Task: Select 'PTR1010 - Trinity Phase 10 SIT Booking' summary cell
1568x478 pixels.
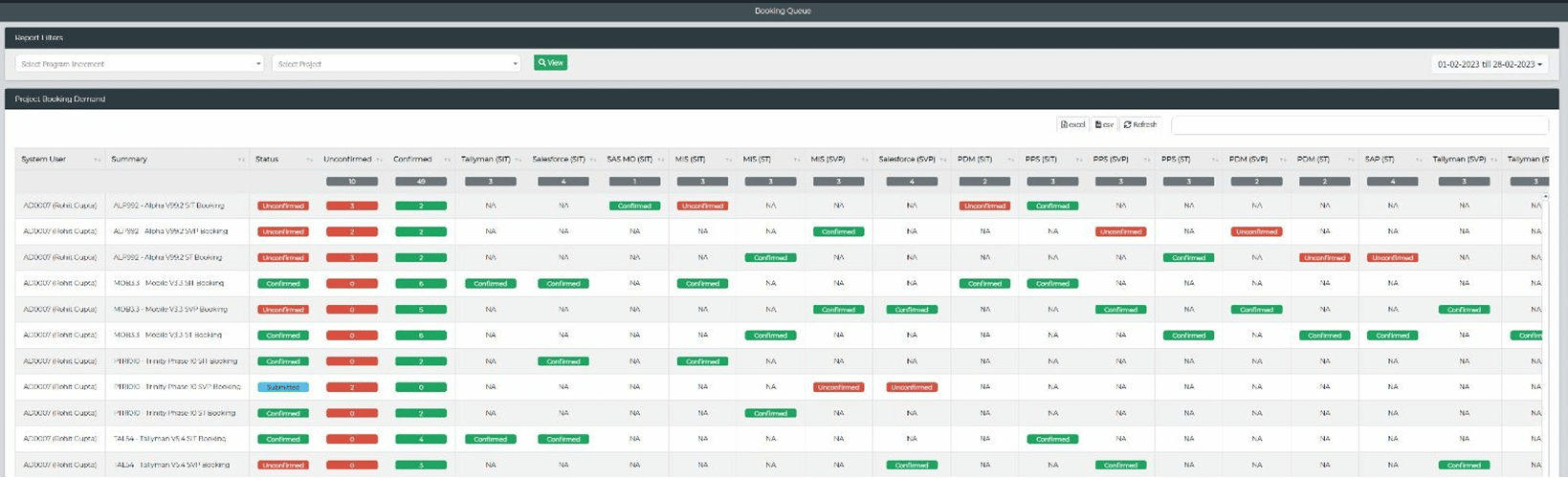Action: point(175,361)
